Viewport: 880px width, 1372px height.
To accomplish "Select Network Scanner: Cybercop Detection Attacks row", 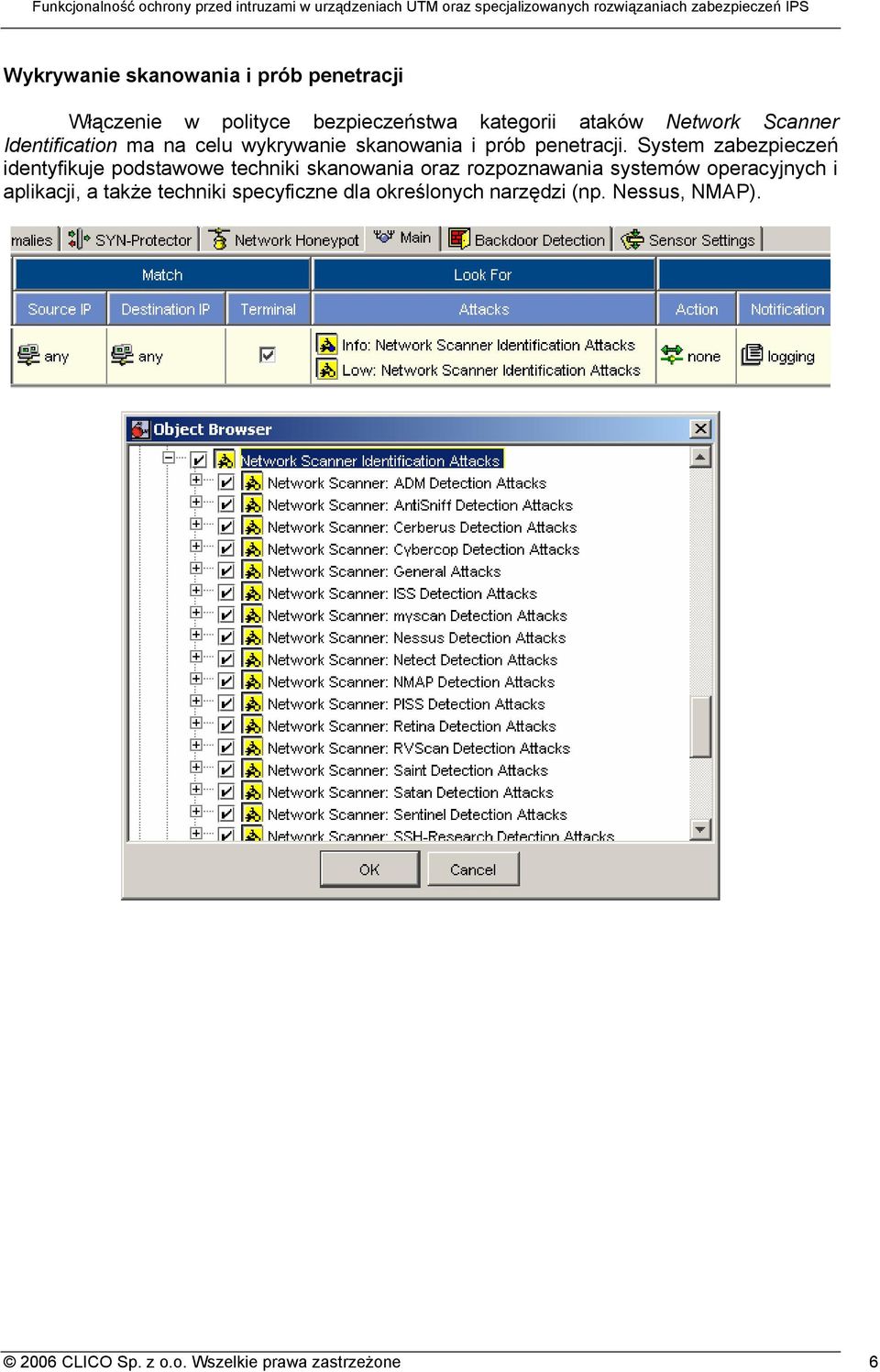I will coord(423,548).
